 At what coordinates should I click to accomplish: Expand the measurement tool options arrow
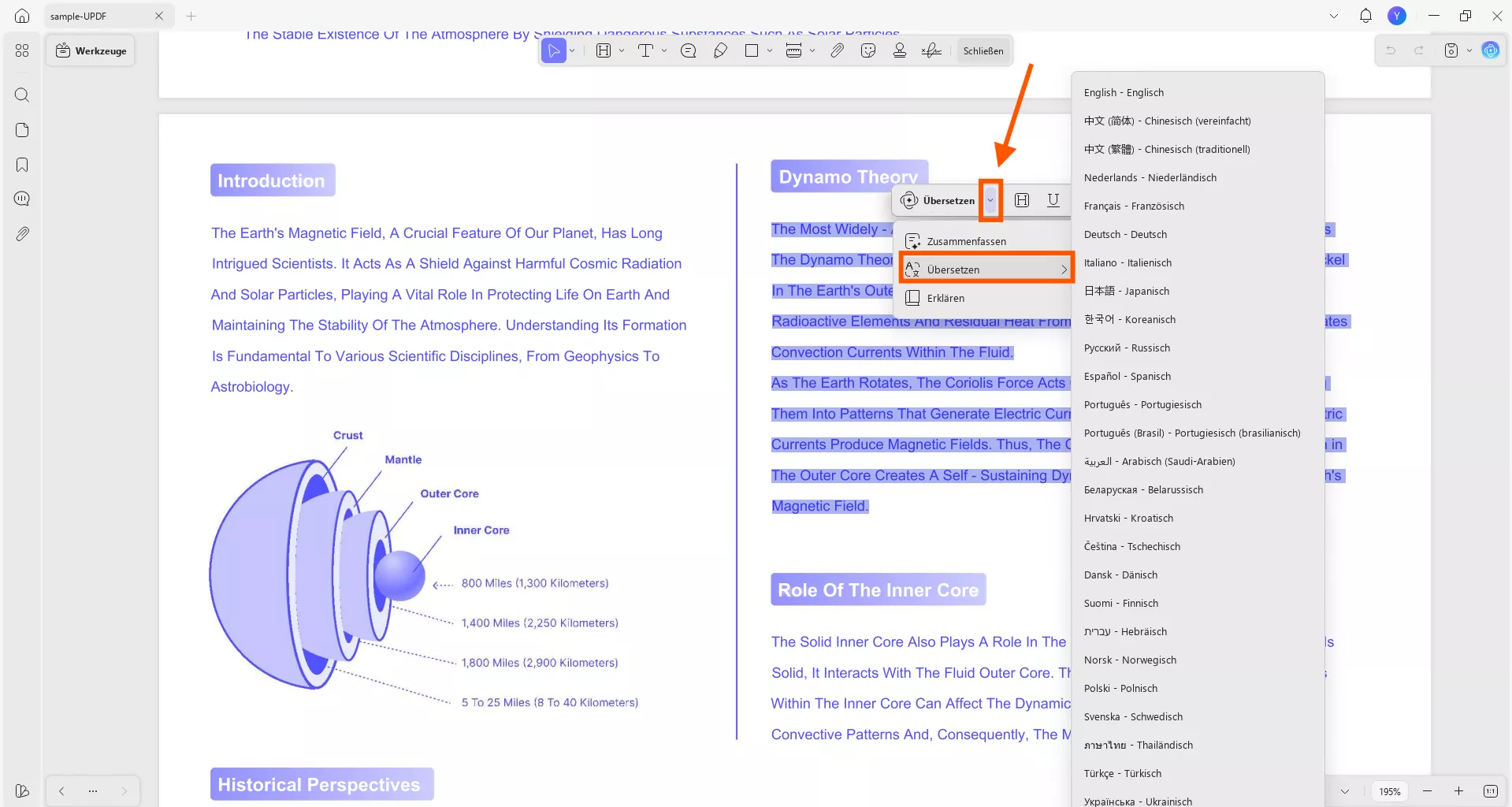[812, 51]
